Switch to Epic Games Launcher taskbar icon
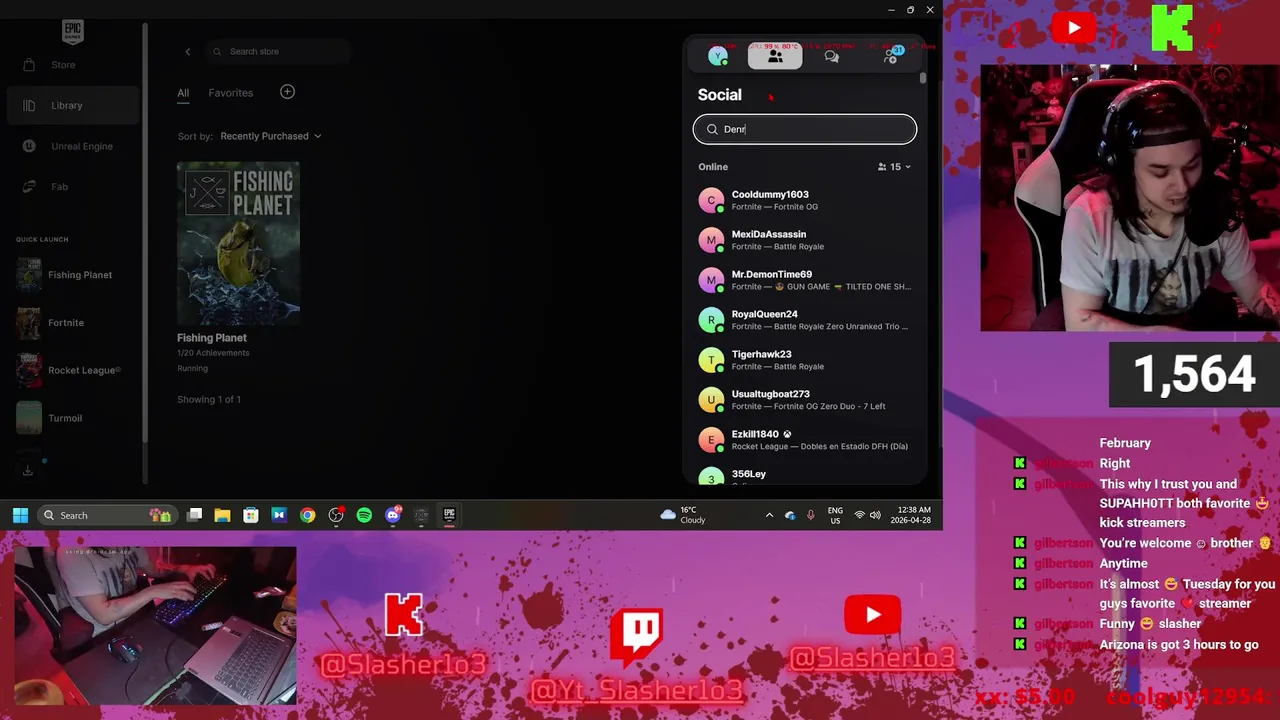This screenshot has width=1280, height=720. click(x=449, y=515)
